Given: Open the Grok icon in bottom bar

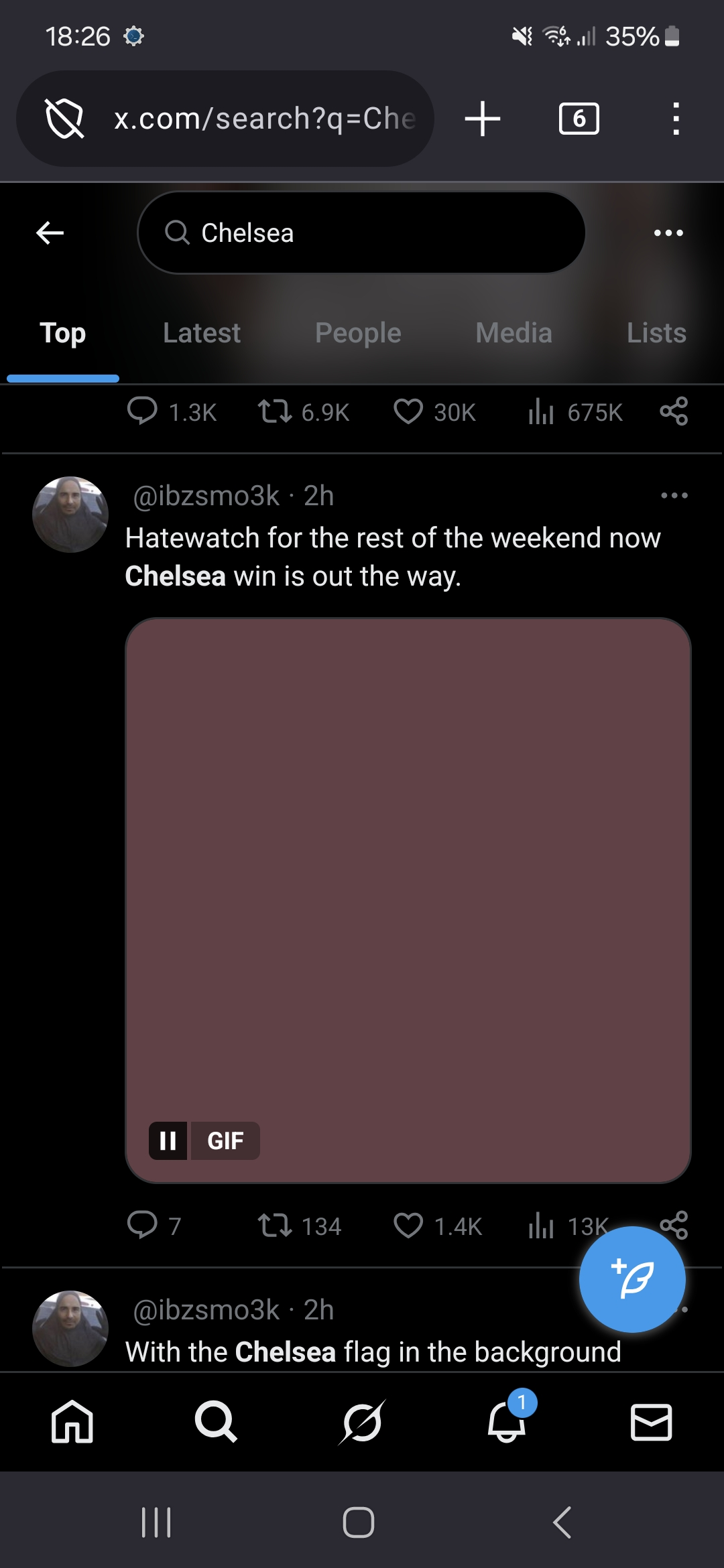Looking at the screenshot, I should [361, 1421].
